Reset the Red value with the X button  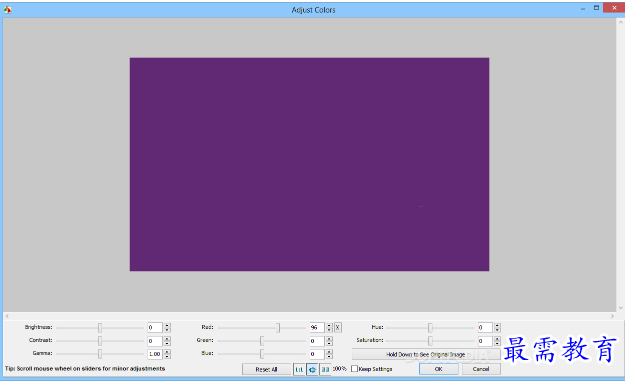[338, 328]
